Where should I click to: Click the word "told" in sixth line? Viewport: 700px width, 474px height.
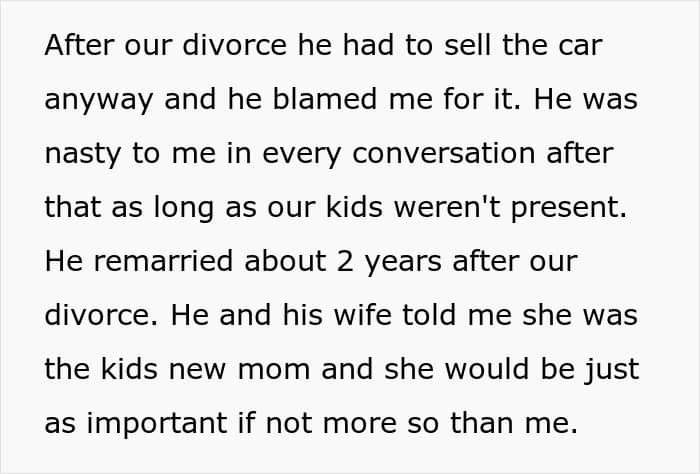[429, 315]
